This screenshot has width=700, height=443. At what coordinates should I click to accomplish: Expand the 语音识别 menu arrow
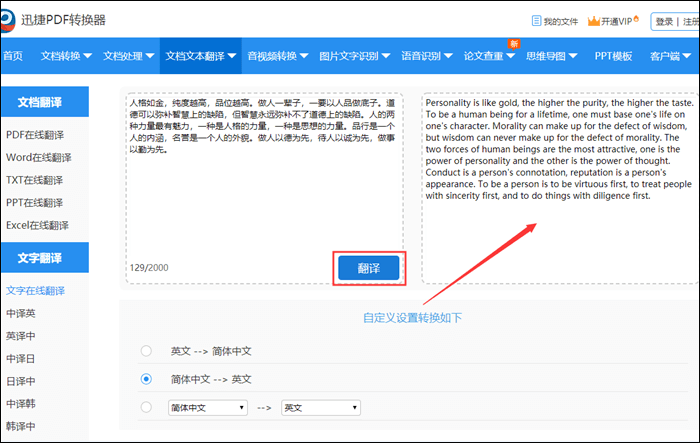448,56
